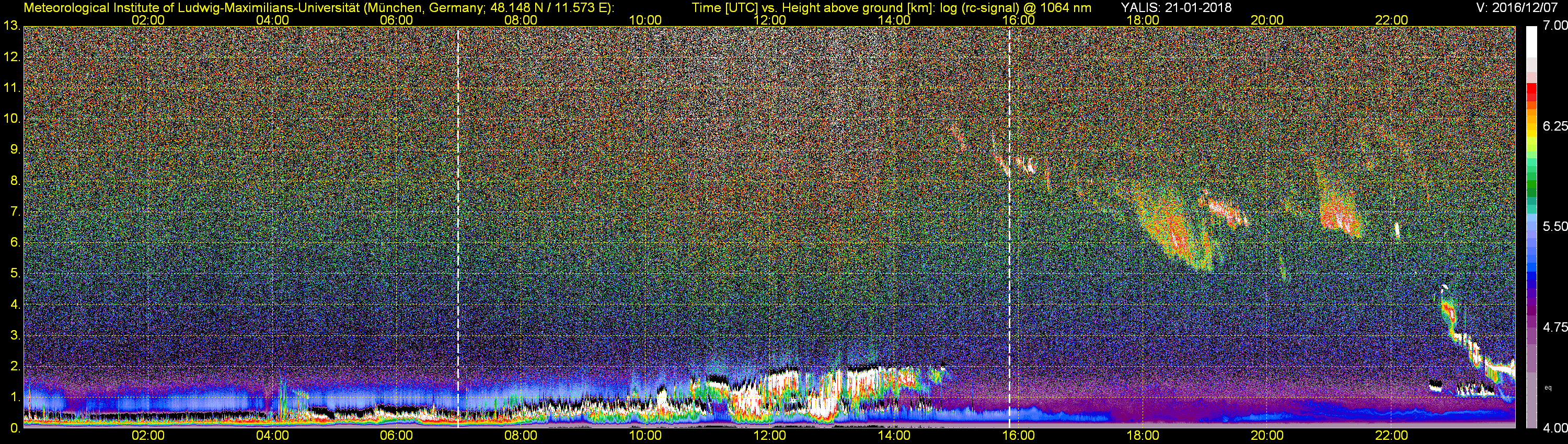Click the 06:00 label on top time axis
Screen dimensions: 1568x444
396,20
